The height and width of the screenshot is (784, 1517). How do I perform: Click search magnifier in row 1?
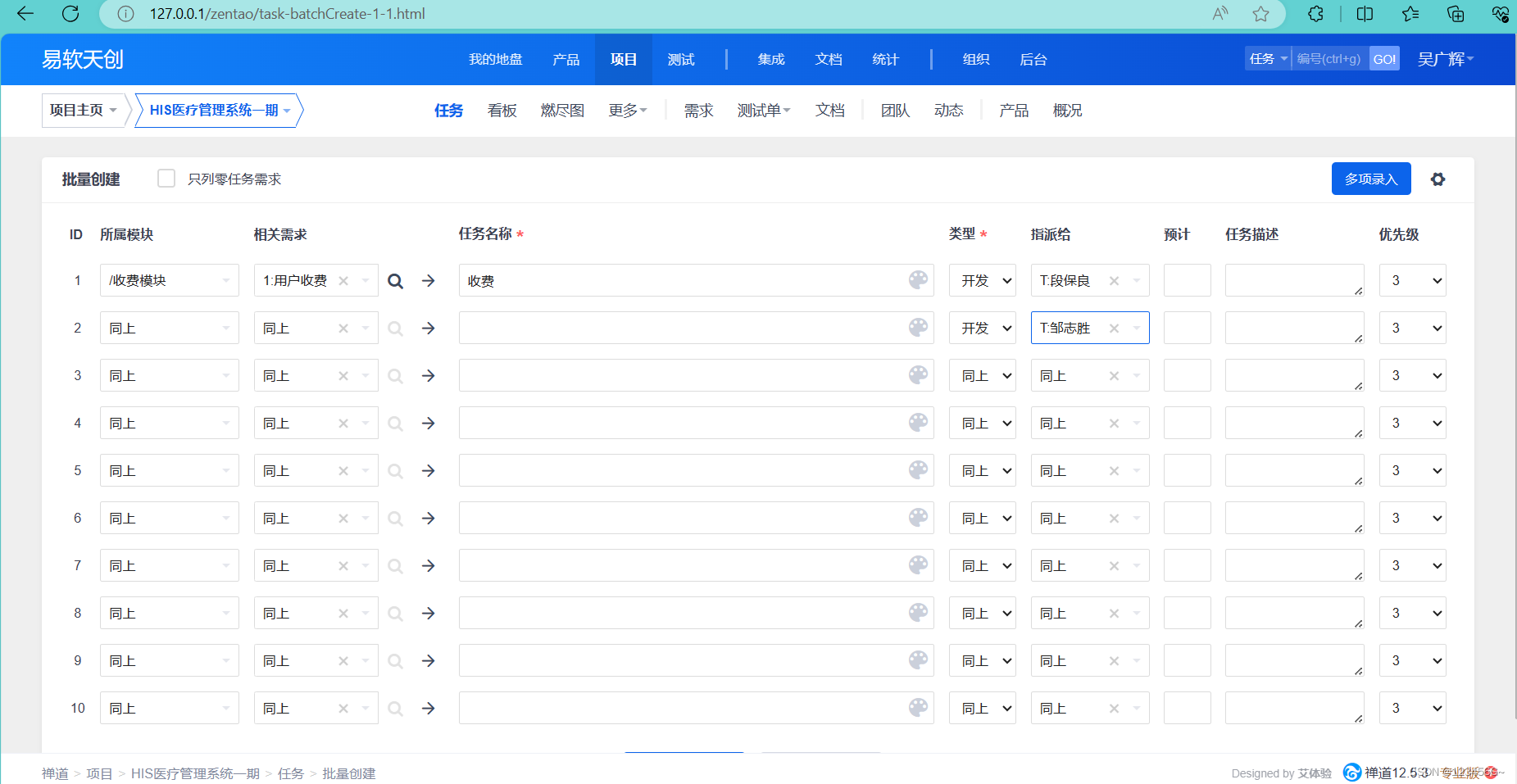coord(395,281)
